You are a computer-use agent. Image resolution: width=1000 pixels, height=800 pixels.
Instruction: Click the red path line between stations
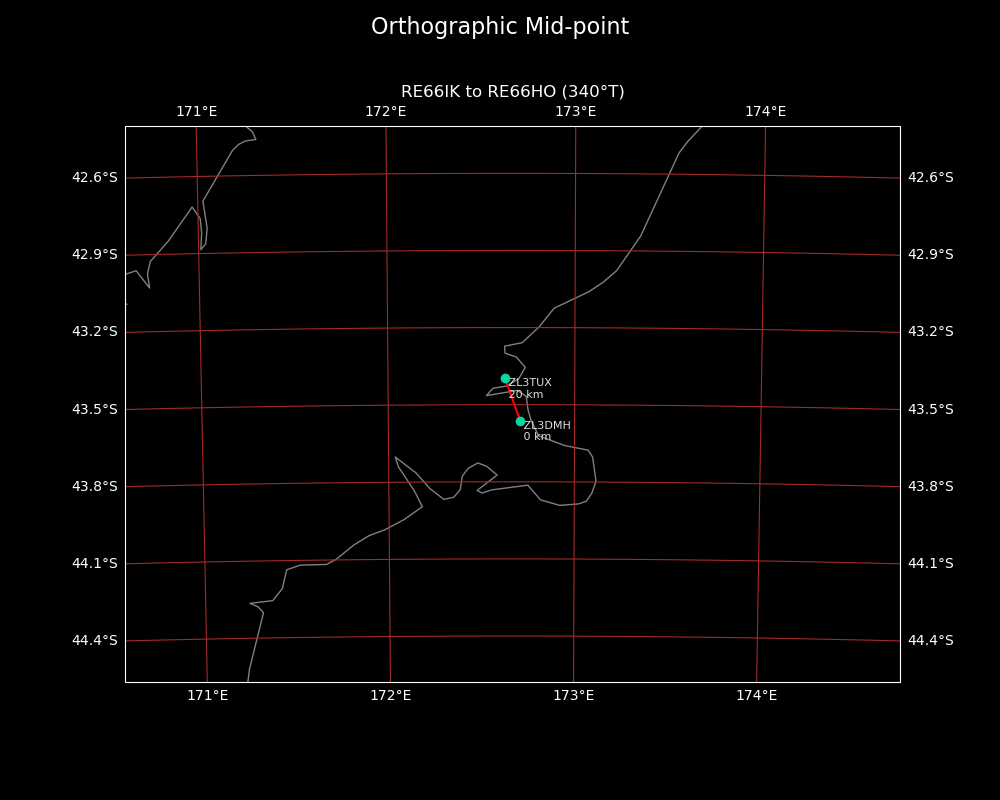pyautogui.click(x=513, y=400)
